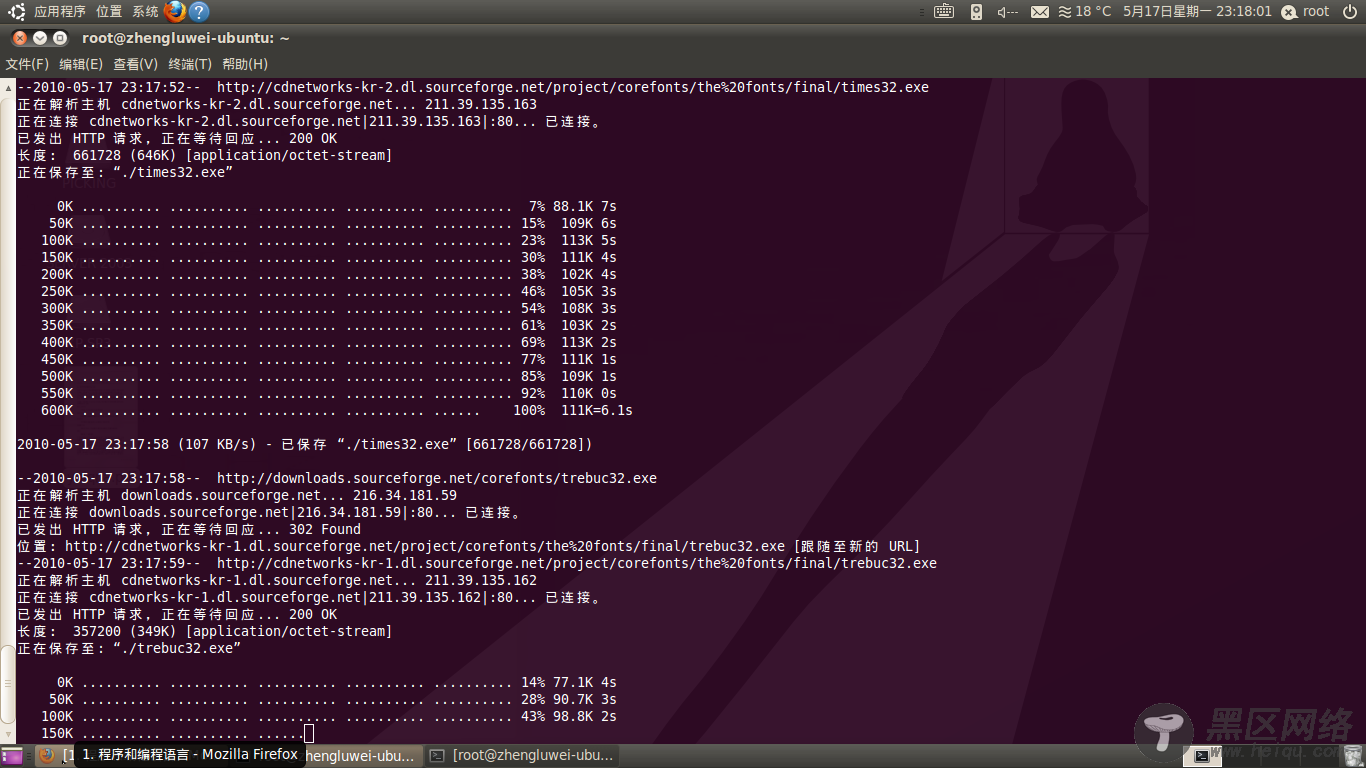
Task: Click the '302 Found' response line
Action: pyautogui.click(x=189, y=529)
